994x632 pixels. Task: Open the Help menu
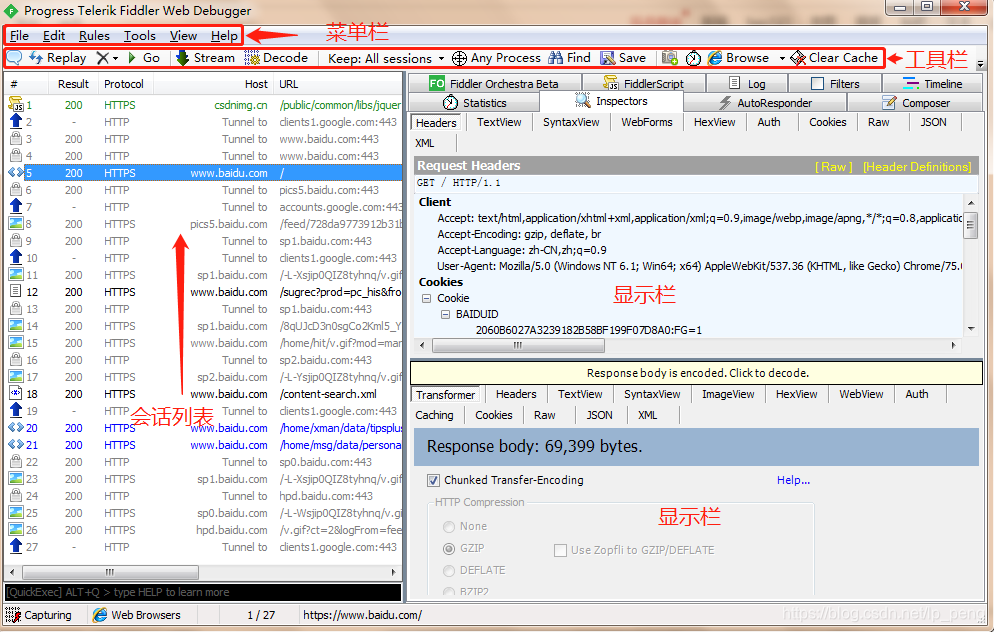tap(224, 35)
